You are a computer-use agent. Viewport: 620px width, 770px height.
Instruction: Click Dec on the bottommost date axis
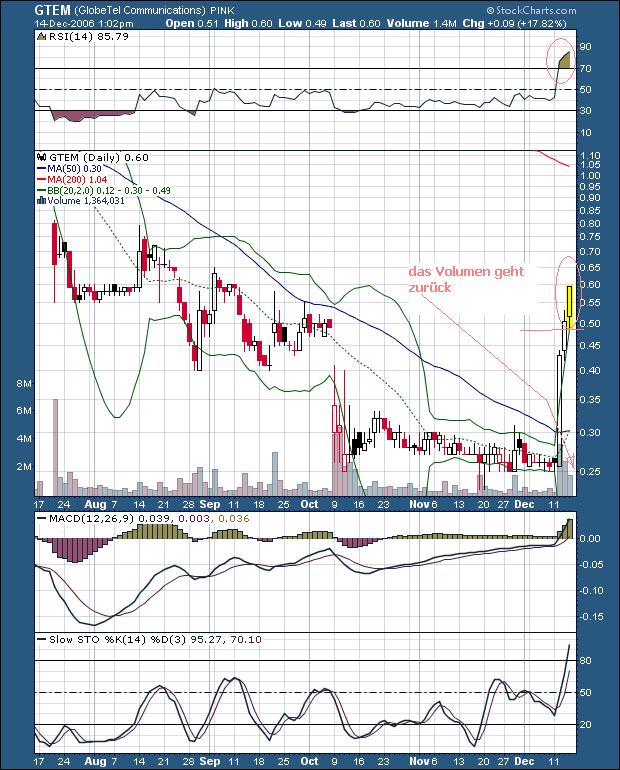click(524, 761)
